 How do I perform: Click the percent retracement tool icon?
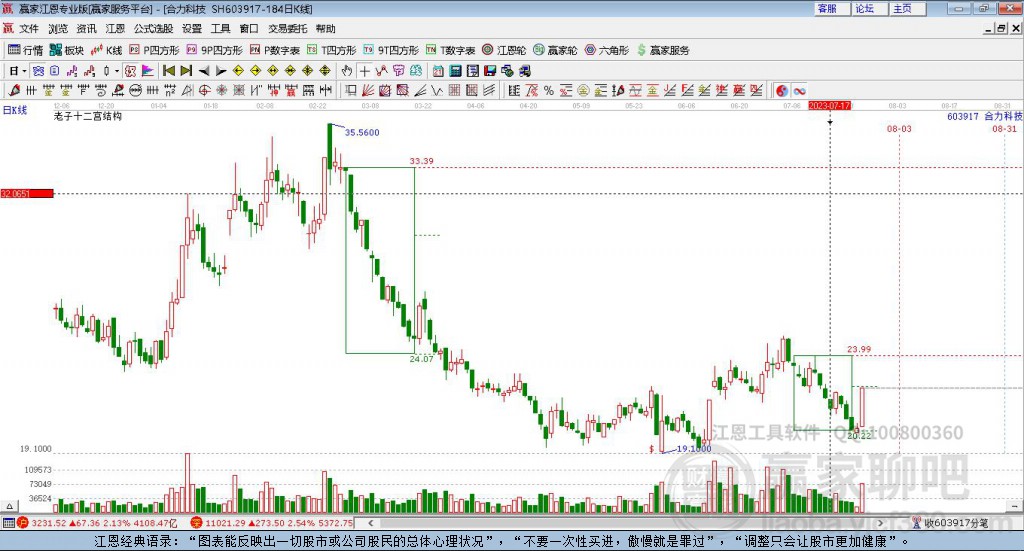coord(549,91)
